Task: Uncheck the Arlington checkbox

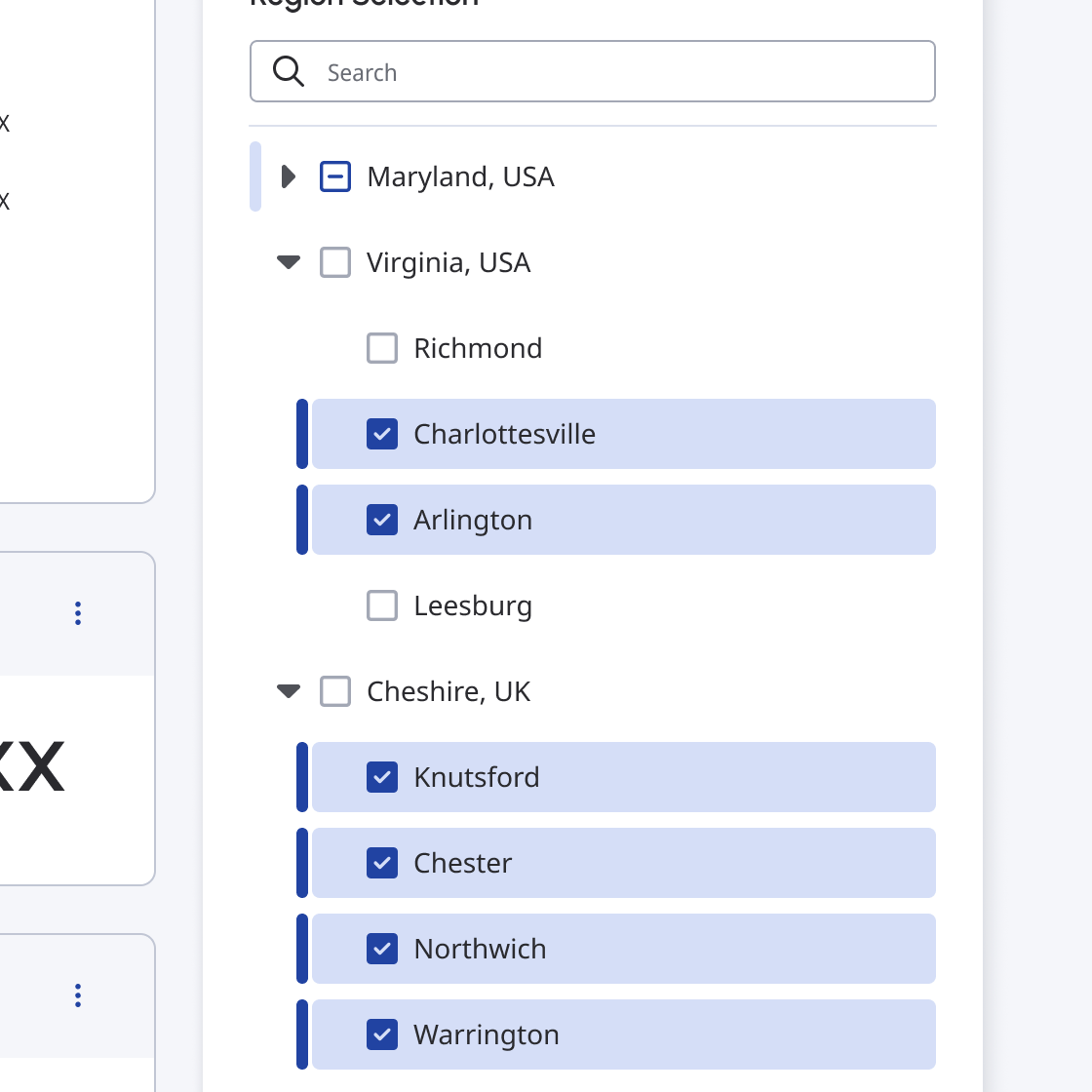Action: tap(382, 520)
